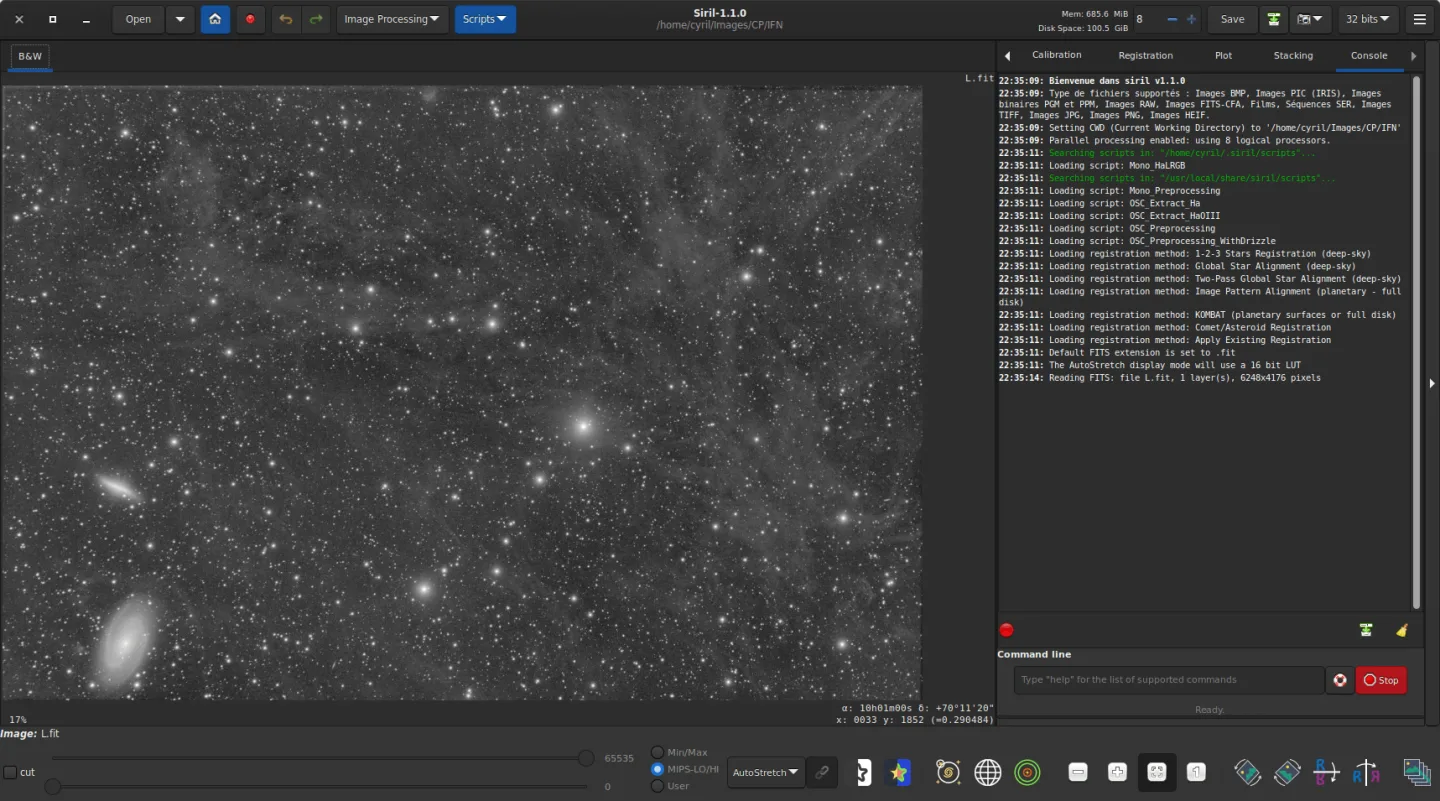Open the Plot tab
Viewport: 1440px width, 801px height.
(x=1223, y=55)
